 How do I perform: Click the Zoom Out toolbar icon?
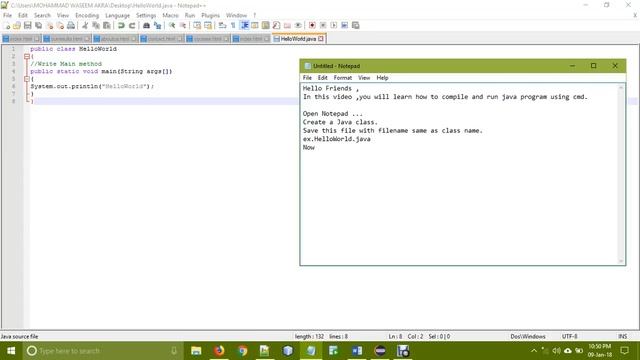pyautogui.click(x=182, y=25)
